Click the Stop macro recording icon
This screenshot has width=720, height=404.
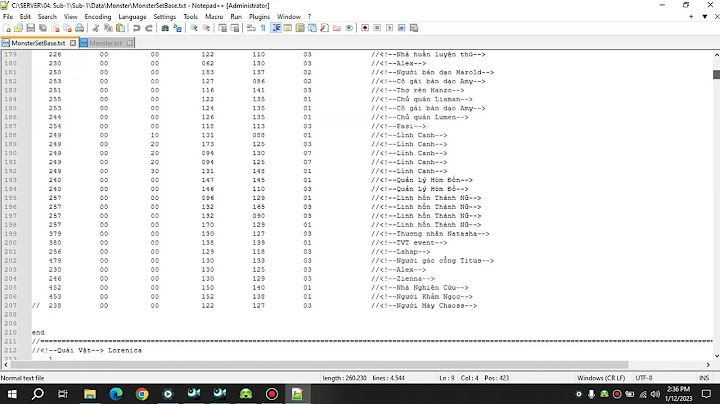[x=377, y=28]
